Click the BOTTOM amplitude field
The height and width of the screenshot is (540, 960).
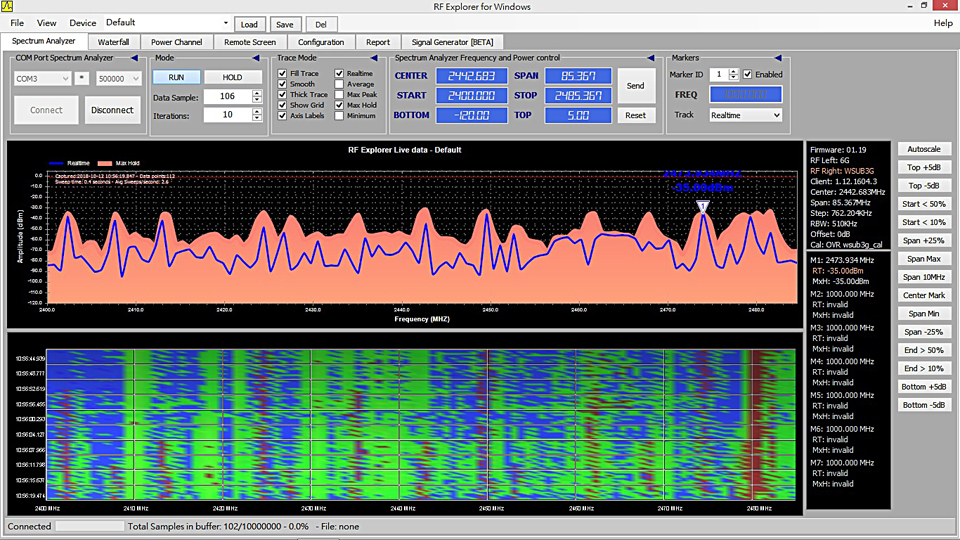coord(471,115)
